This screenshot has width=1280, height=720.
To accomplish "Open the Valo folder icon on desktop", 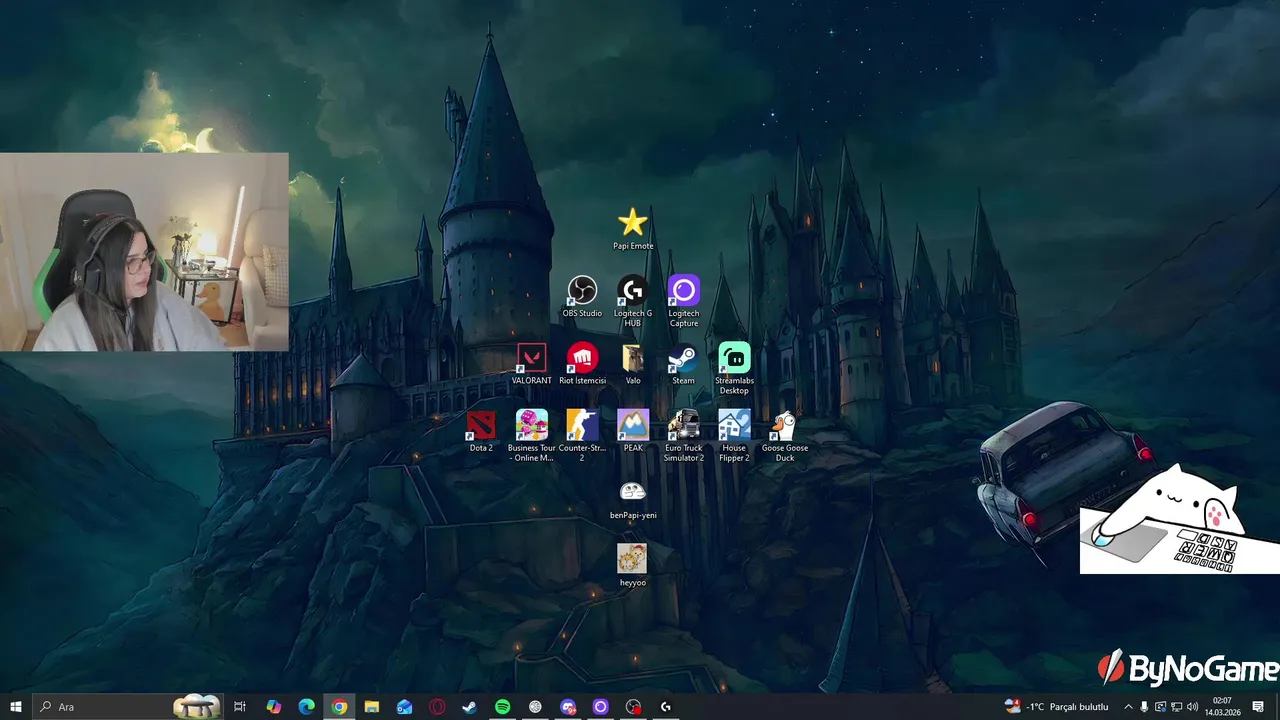I will [633, 363].
